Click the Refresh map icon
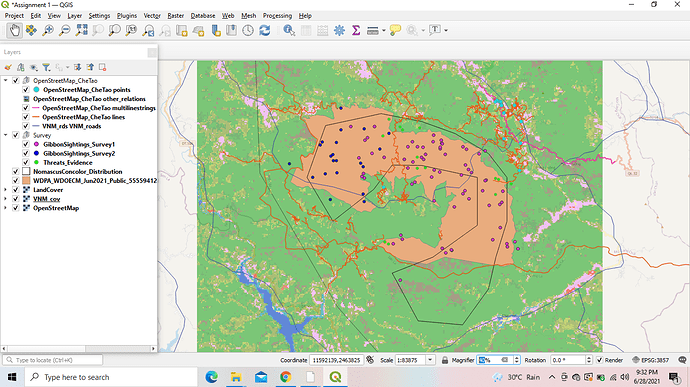The width and height of the screenshot is (690, 387). (x=264, y=30)
